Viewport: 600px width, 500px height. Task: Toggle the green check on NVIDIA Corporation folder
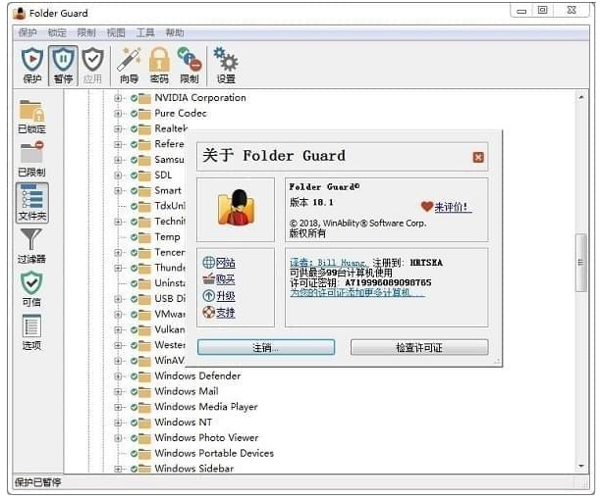(134, 98)
